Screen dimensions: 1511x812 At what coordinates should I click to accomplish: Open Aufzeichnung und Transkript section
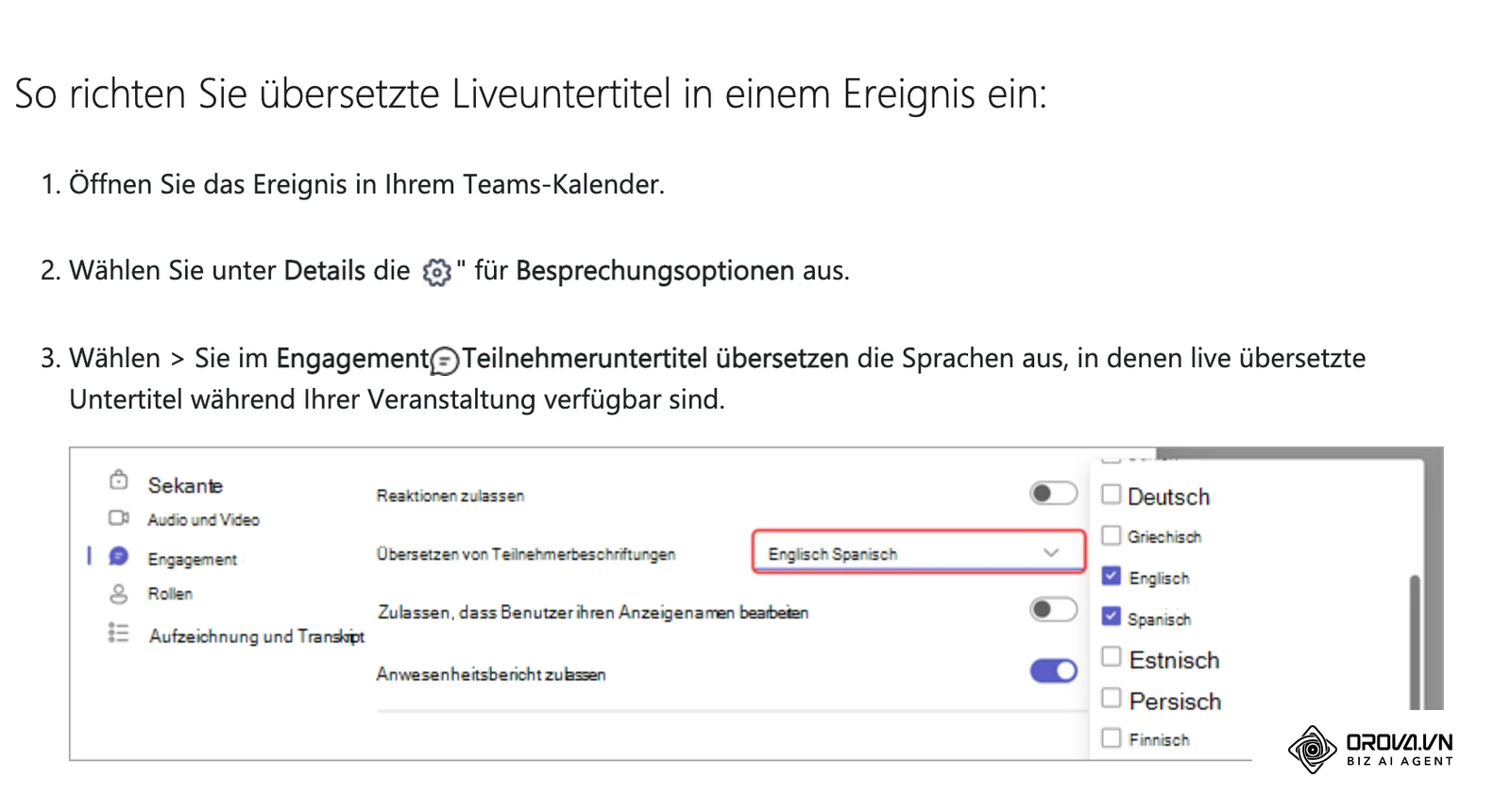pos(257,636)
